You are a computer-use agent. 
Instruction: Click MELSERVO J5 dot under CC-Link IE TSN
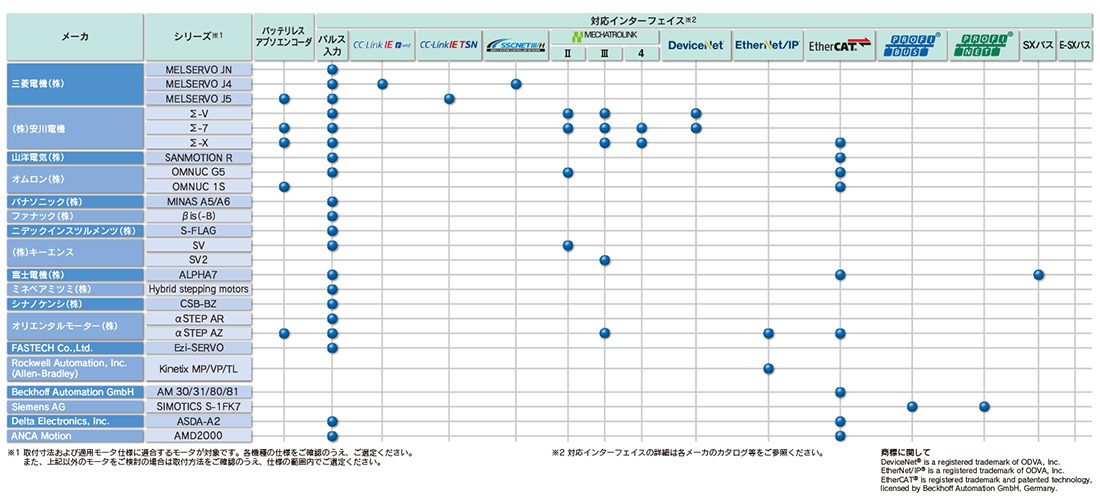pos(449,99)
